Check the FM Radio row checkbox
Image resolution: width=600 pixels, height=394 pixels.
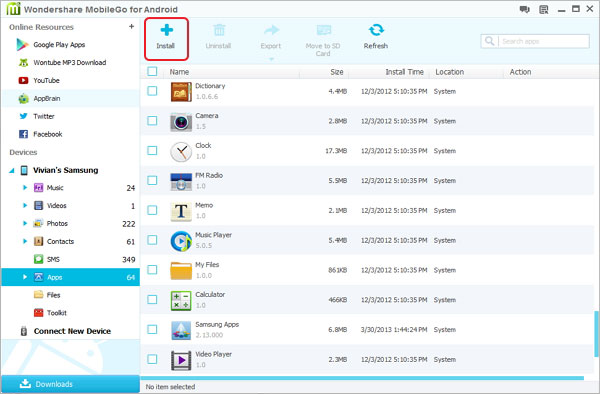coord(152,180)
